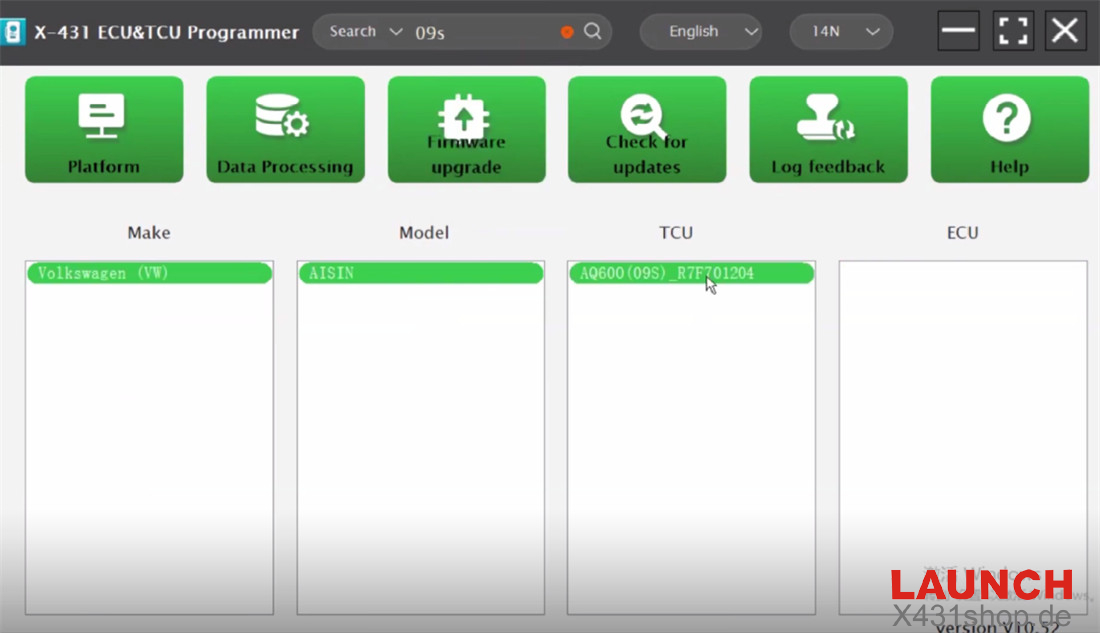Open the Log feedback tile
The height and width of the screenshot is (633, 1100).
point(828,130)
